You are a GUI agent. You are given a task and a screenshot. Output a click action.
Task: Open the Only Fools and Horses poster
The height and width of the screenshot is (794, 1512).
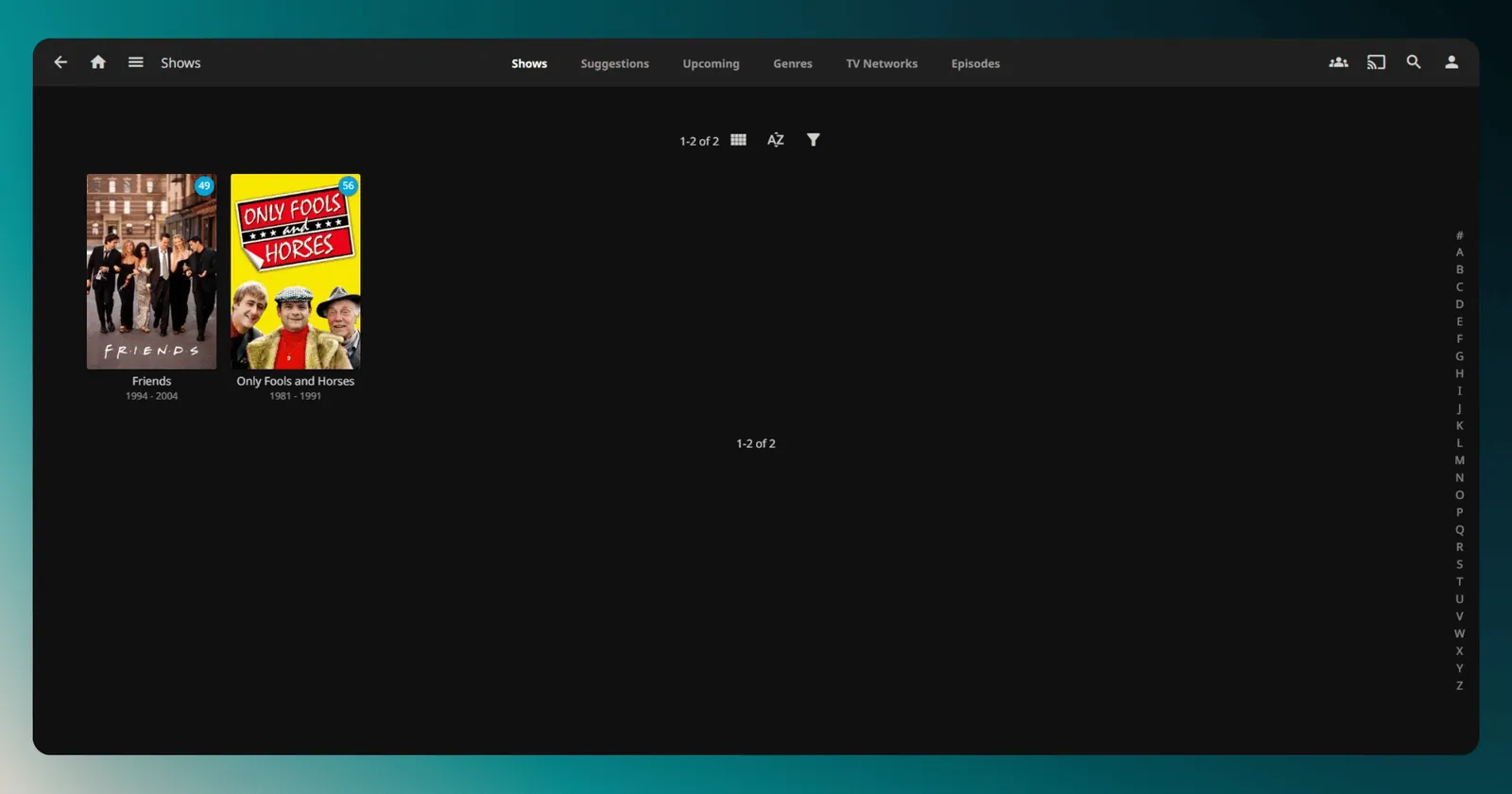click(296, 271)
